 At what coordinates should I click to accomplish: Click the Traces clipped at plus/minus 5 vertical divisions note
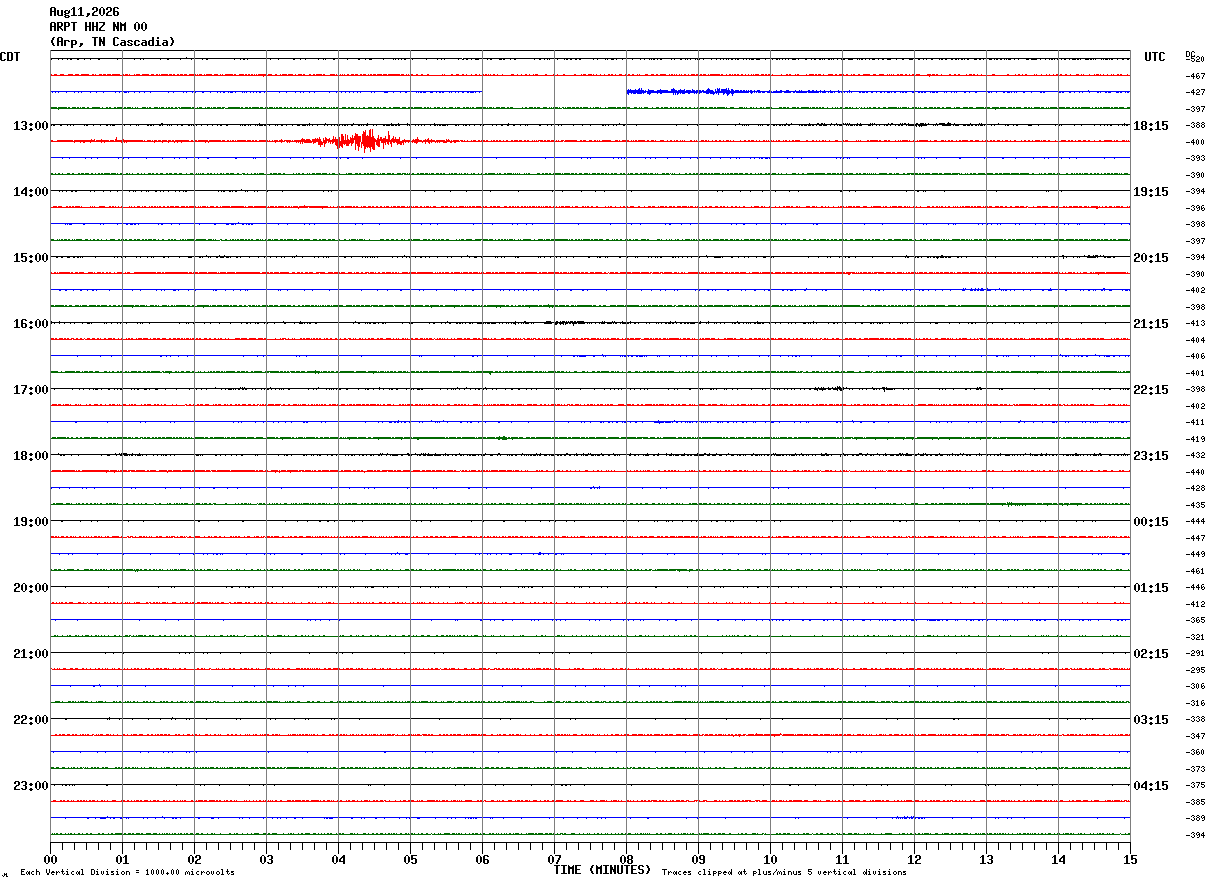(784, 873)
